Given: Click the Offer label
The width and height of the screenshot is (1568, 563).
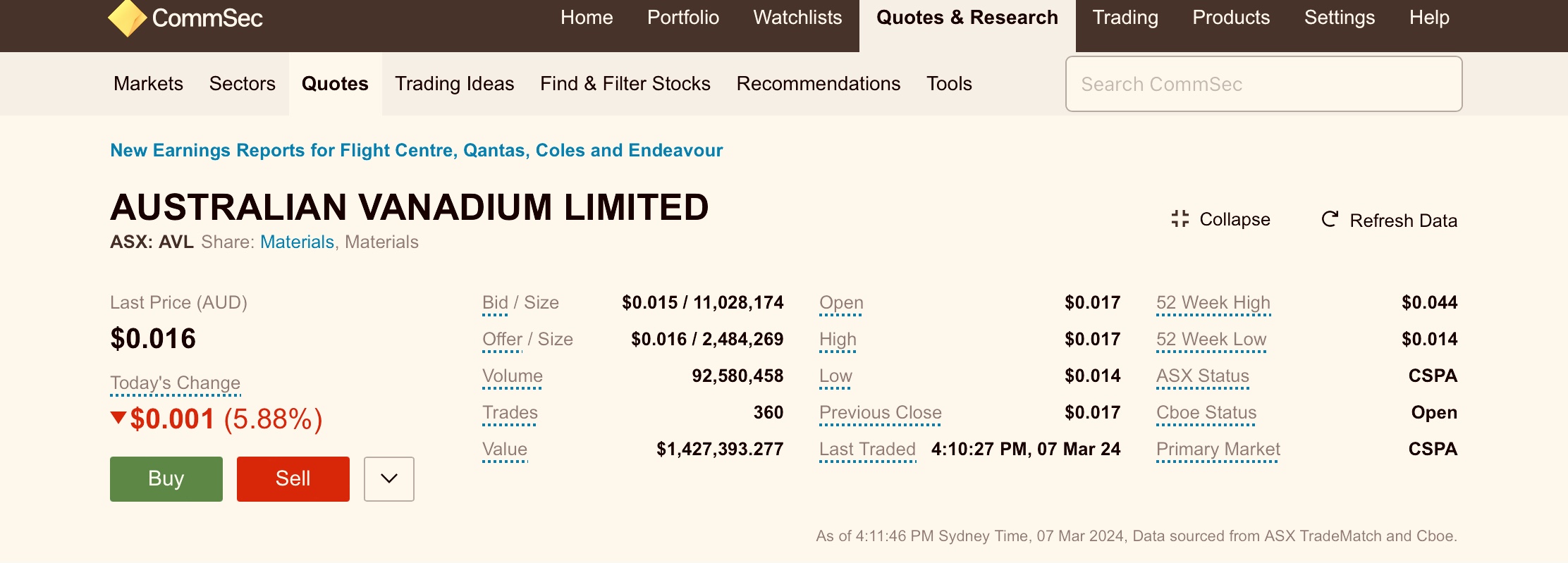Looking at the screenshot, I should [502, 339].
